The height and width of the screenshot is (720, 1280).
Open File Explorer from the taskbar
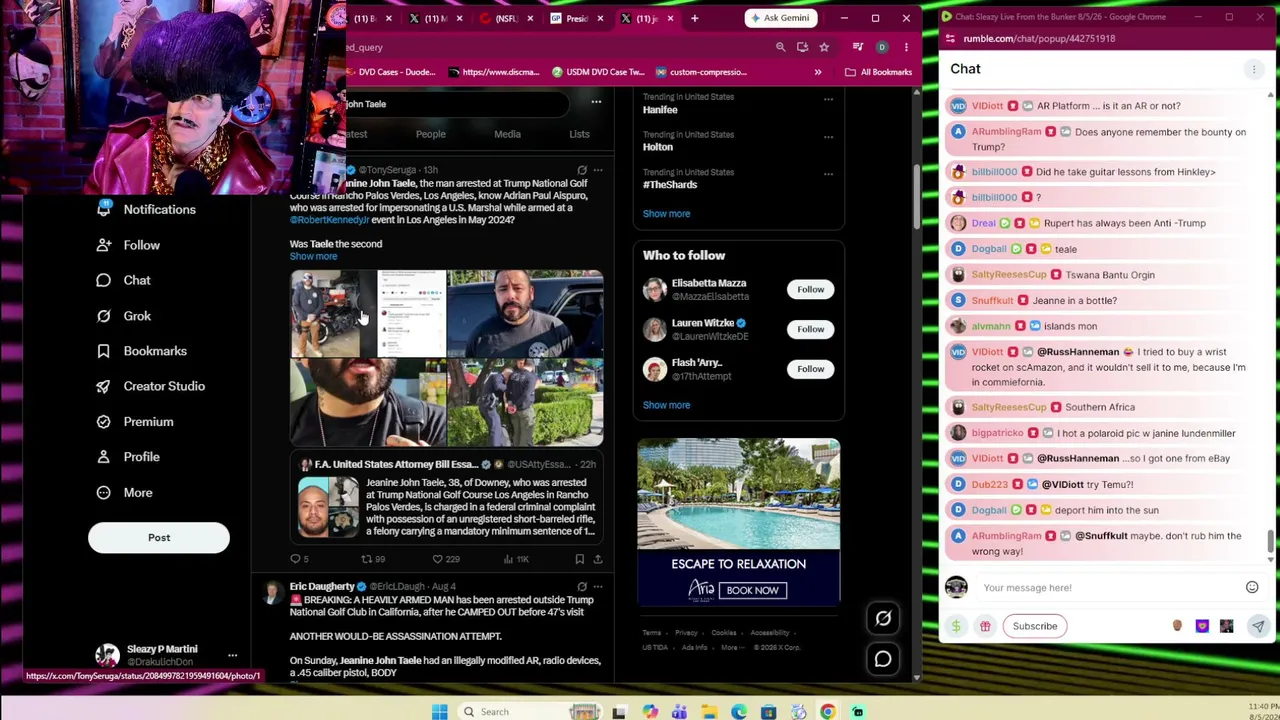[x=709, y=712]
